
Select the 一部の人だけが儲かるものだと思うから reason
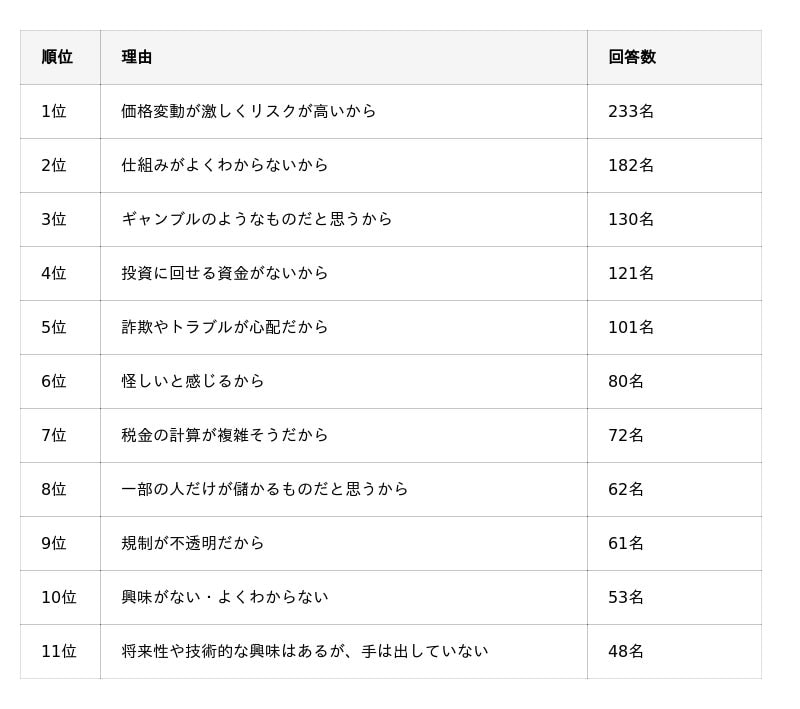[x=265, y=489]
